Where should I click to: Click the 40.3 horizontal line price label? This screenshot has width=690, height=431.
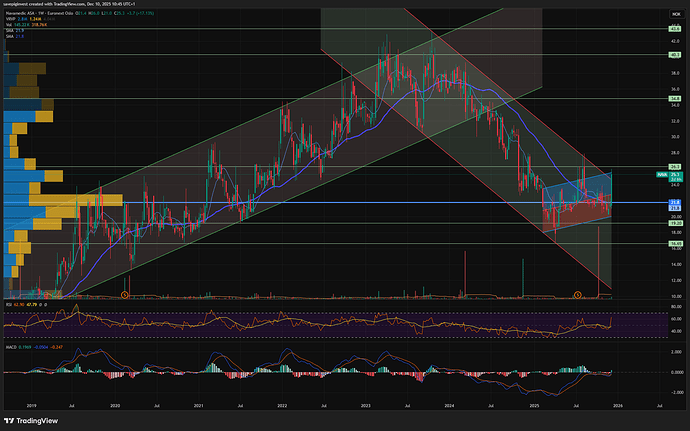pyautogui.click(x=675, y=56)
